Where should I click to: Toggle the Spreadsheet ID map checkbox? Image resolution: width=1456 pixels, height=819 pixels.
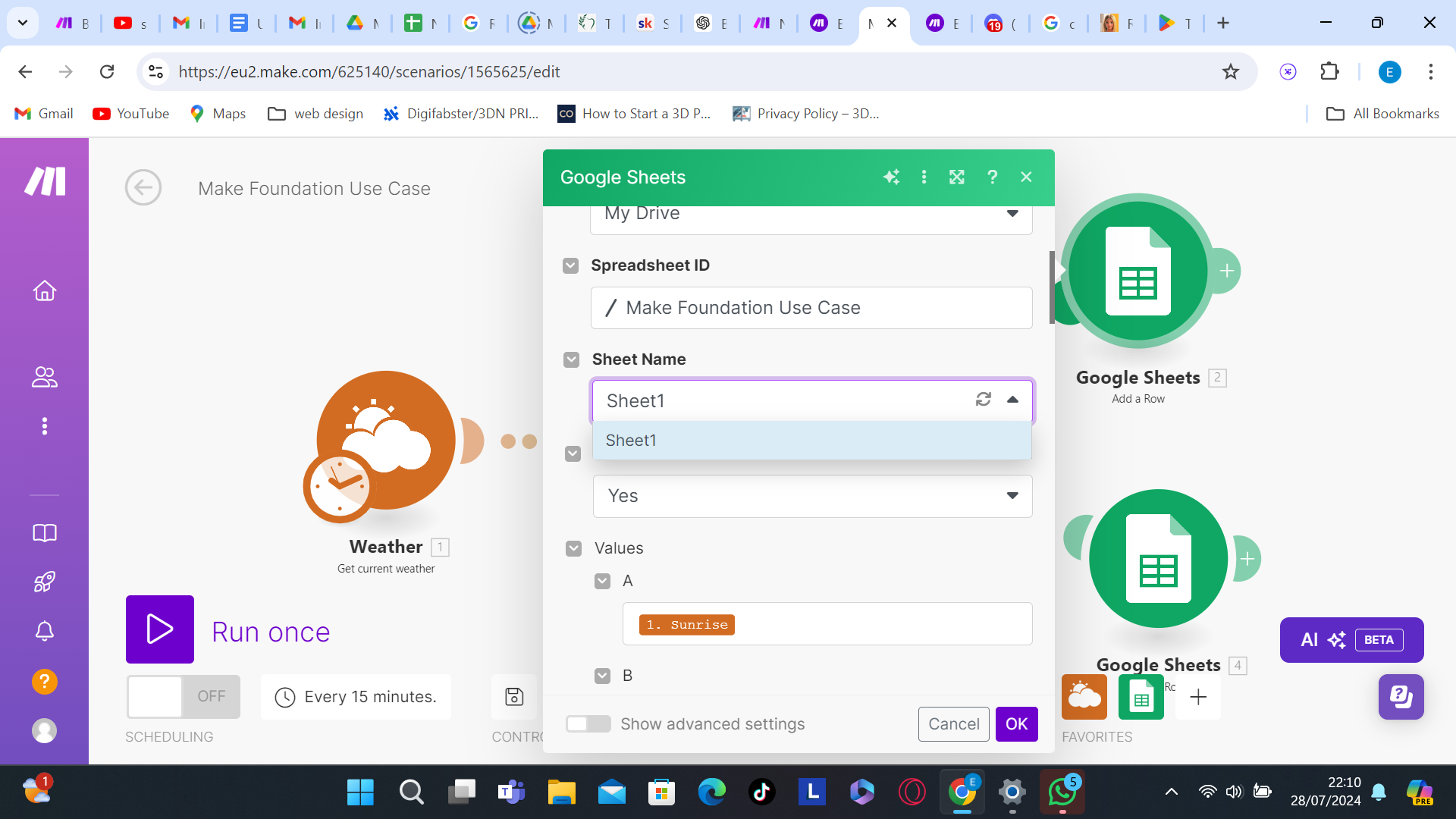coord(571,265)
